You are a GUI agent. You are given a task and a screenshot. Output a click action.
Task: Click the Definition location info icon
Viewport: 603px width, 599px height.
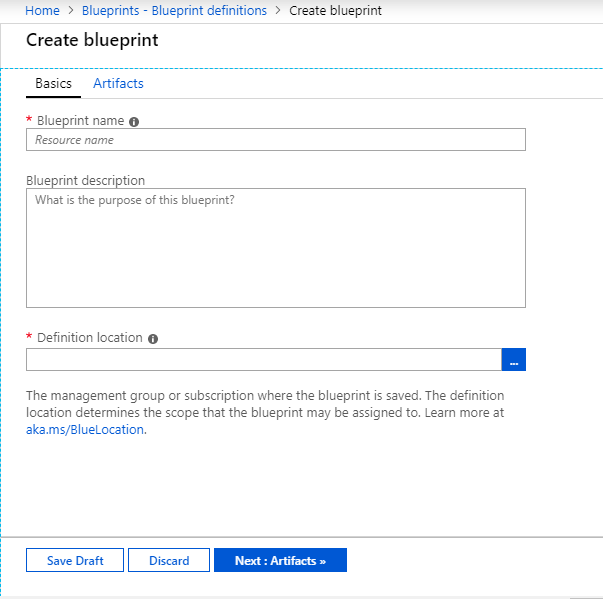point(153,339)
